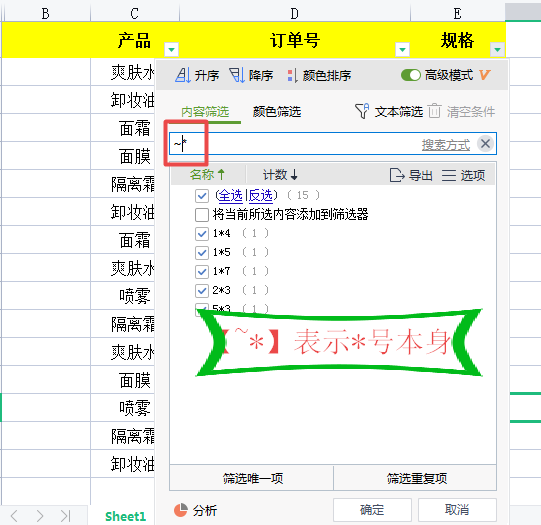
Task: Go to previous sheet arrow
Action: pyautogui.click(x=14, y=516)
